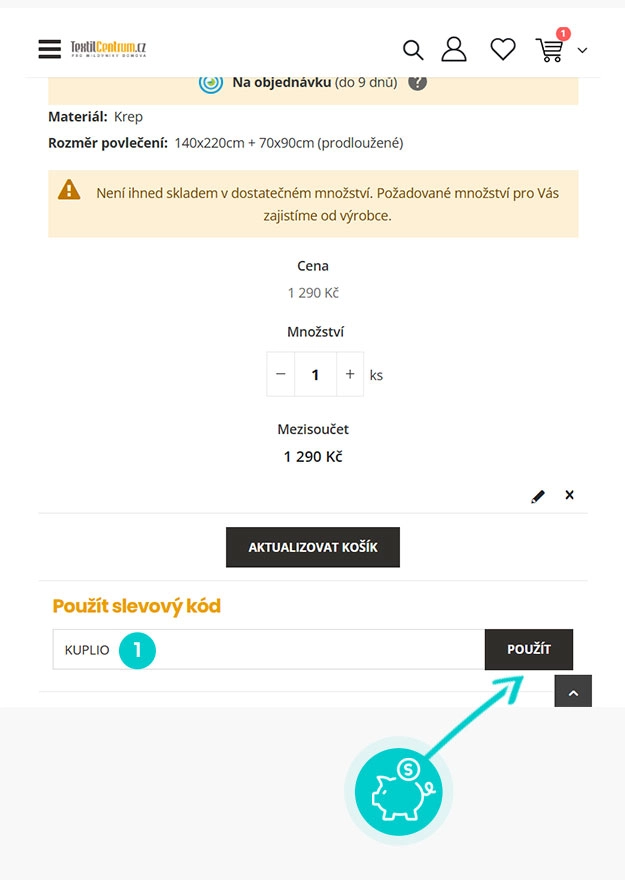Screen dimensions: 625x880
Task: Apply the coupon via the POUŽÍT button
Action: 529,649
